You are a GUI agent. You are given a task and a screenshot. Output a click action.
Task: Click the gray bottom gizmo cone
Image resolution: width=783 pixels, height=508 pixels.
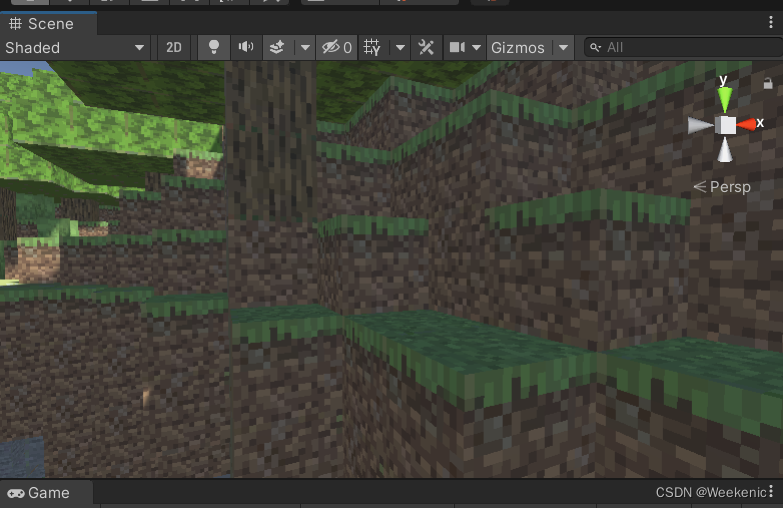click(725, 150)
